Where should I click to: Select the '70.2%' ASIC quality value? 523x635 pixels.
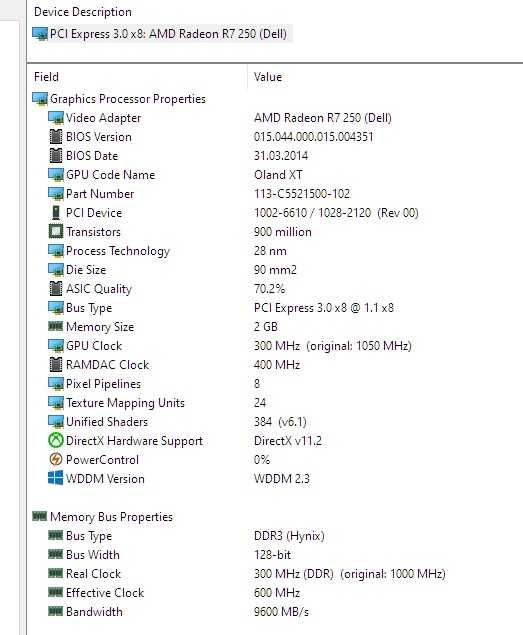(x=269, y=289)
